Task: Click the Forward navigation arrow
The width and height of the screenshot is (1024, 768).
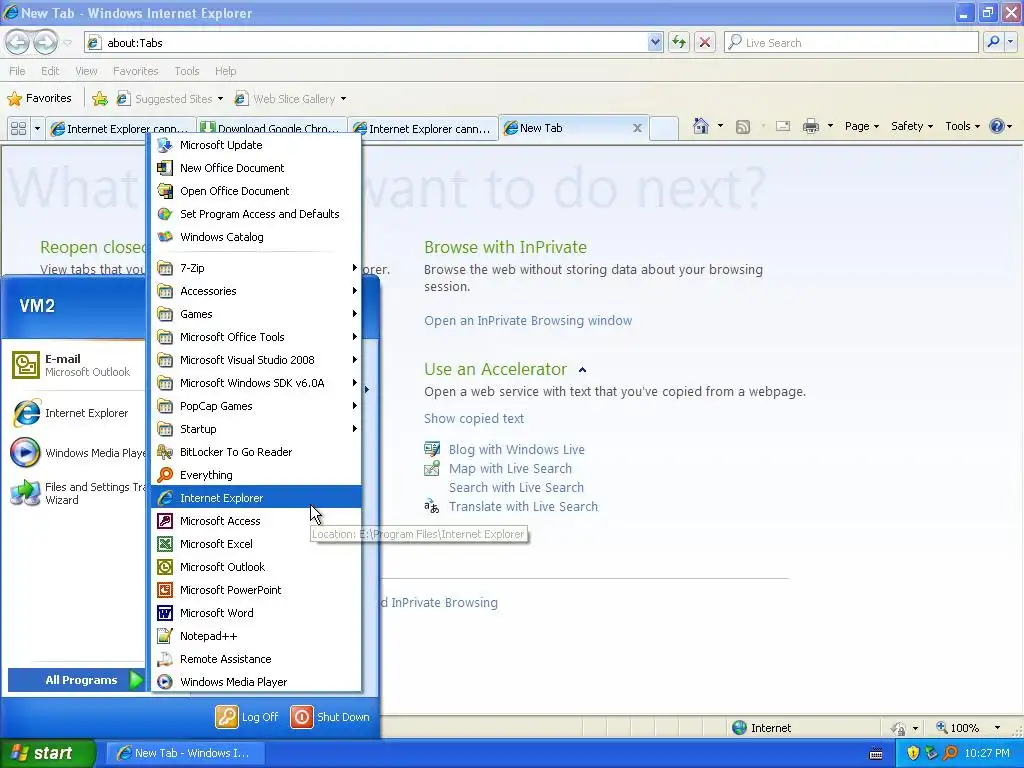Action: (45, 42)
